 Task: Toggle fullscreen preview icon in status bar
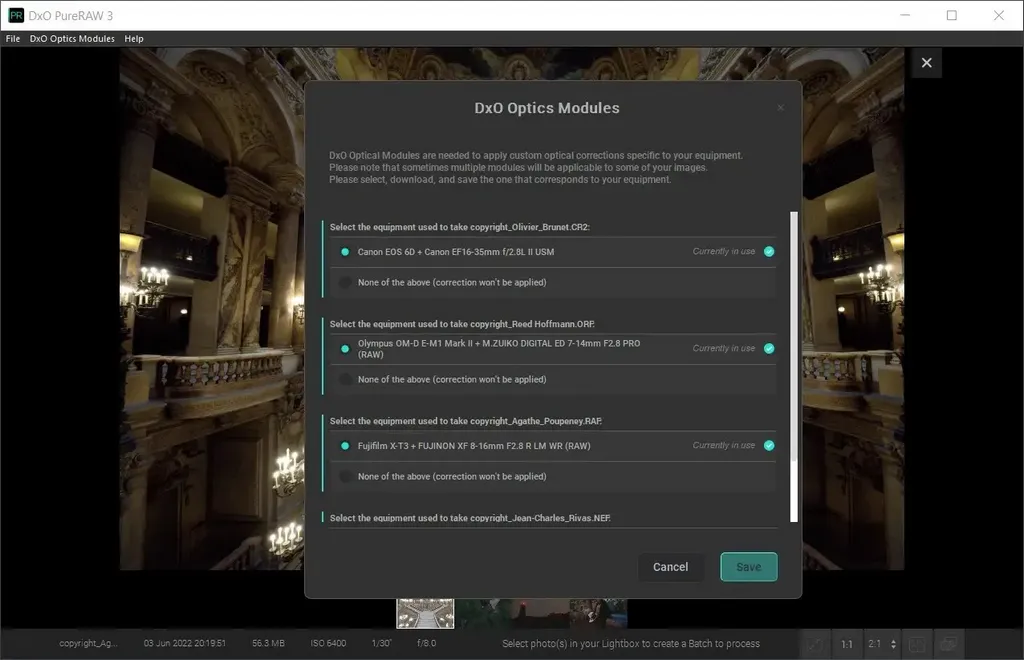[x=815, y=644]
